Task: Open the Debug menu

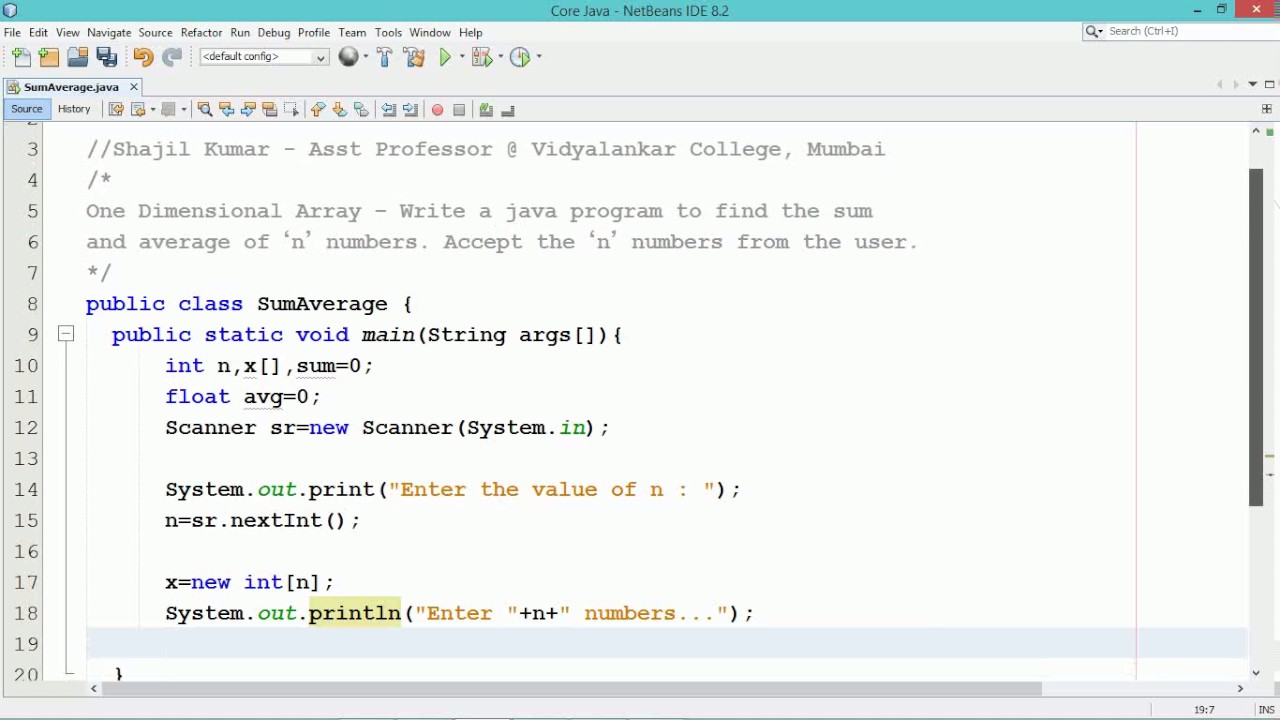Action: (x=273, y=32)
